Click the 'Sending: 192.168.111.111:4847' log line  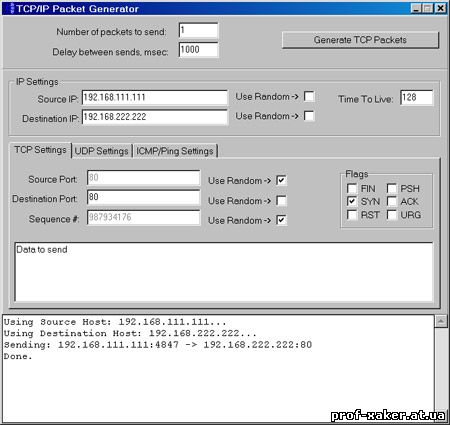click(158, 345)
